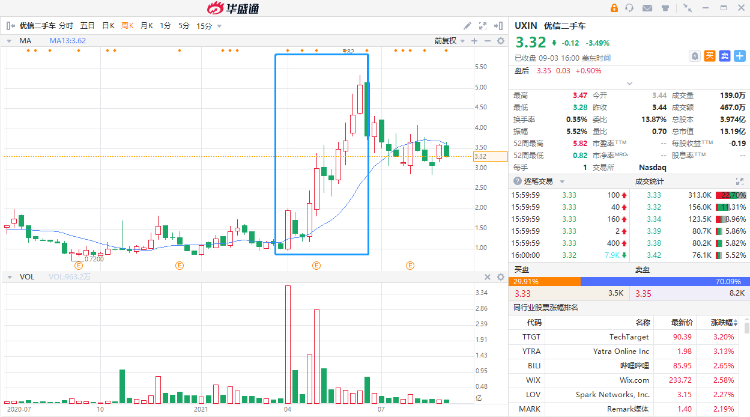Click earnings E marker after 07
This screenshot has height=417, width=750.
[410, 265]
